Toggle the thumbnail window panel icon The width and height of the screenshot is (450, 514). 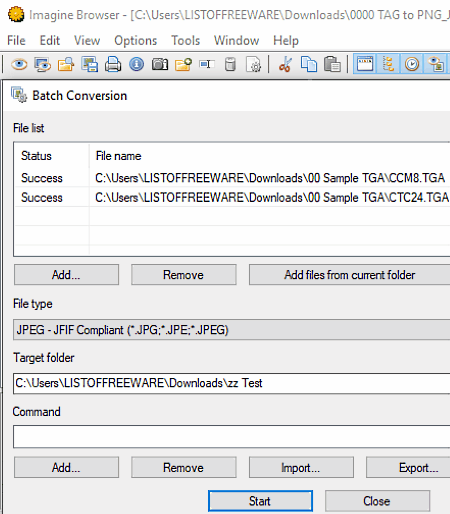click(x=365, y=64)
